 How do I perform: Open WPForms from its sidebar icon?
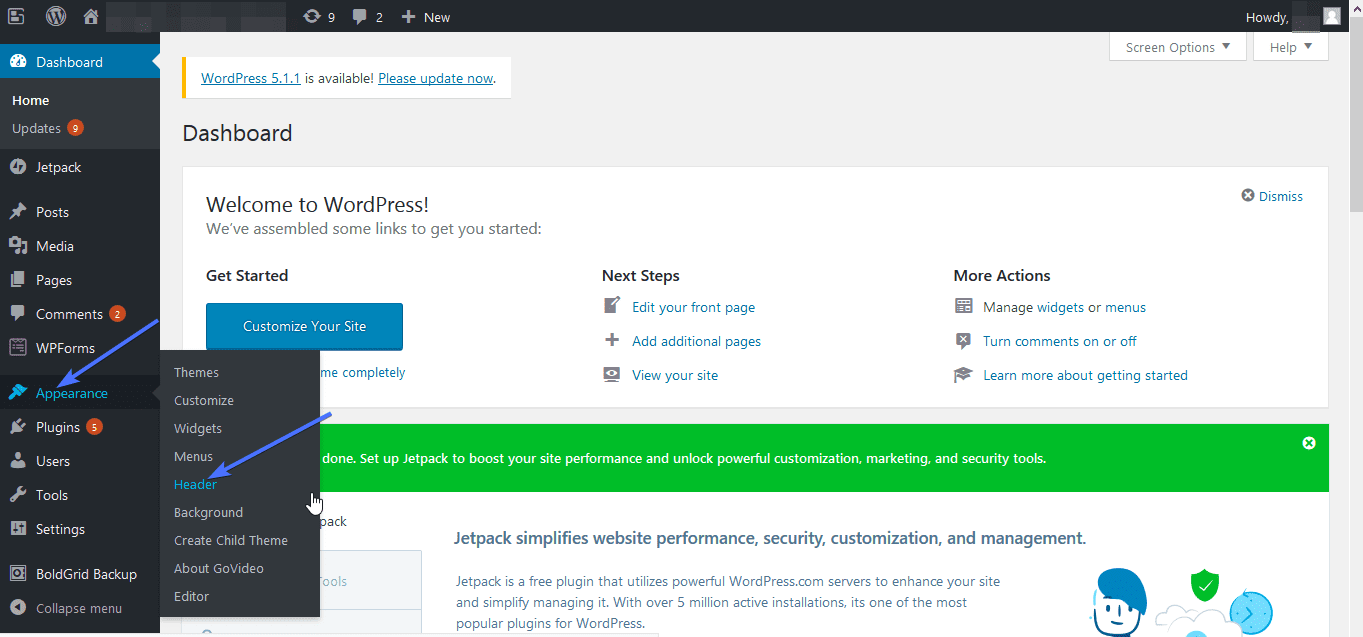click(x=20, y=347)
